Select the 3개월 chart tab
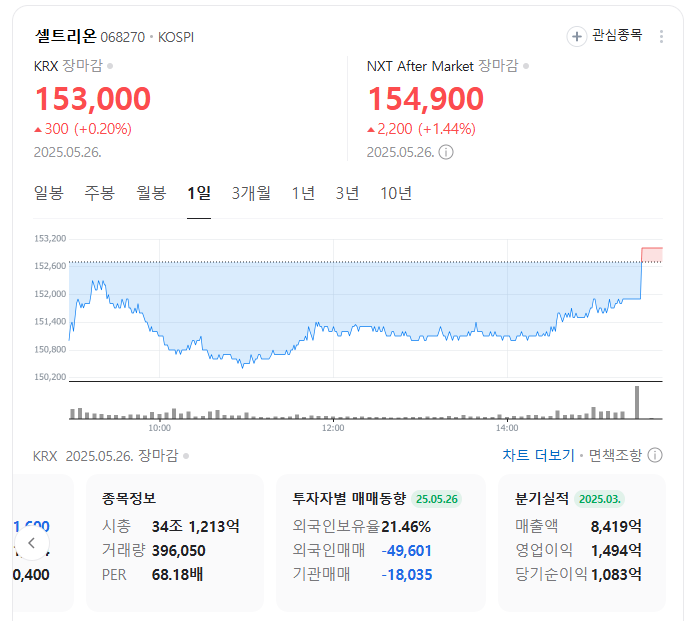This screenshot has height=621, width=695. [251, 193]
